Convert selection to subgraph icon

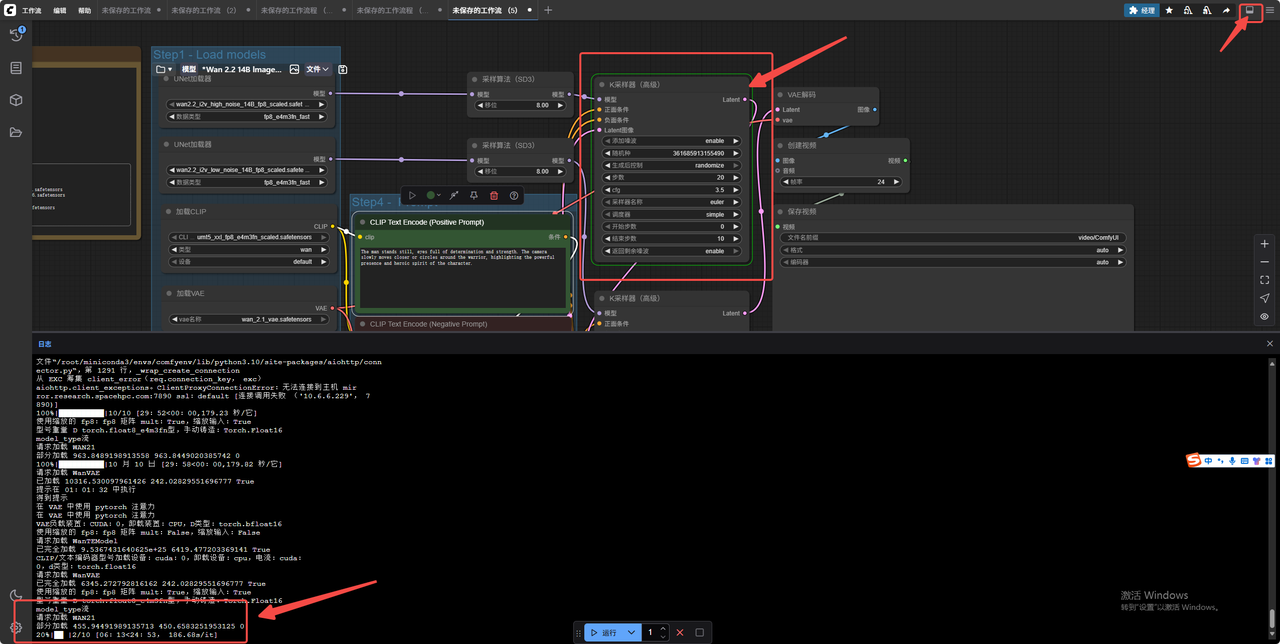coord(454,196)
